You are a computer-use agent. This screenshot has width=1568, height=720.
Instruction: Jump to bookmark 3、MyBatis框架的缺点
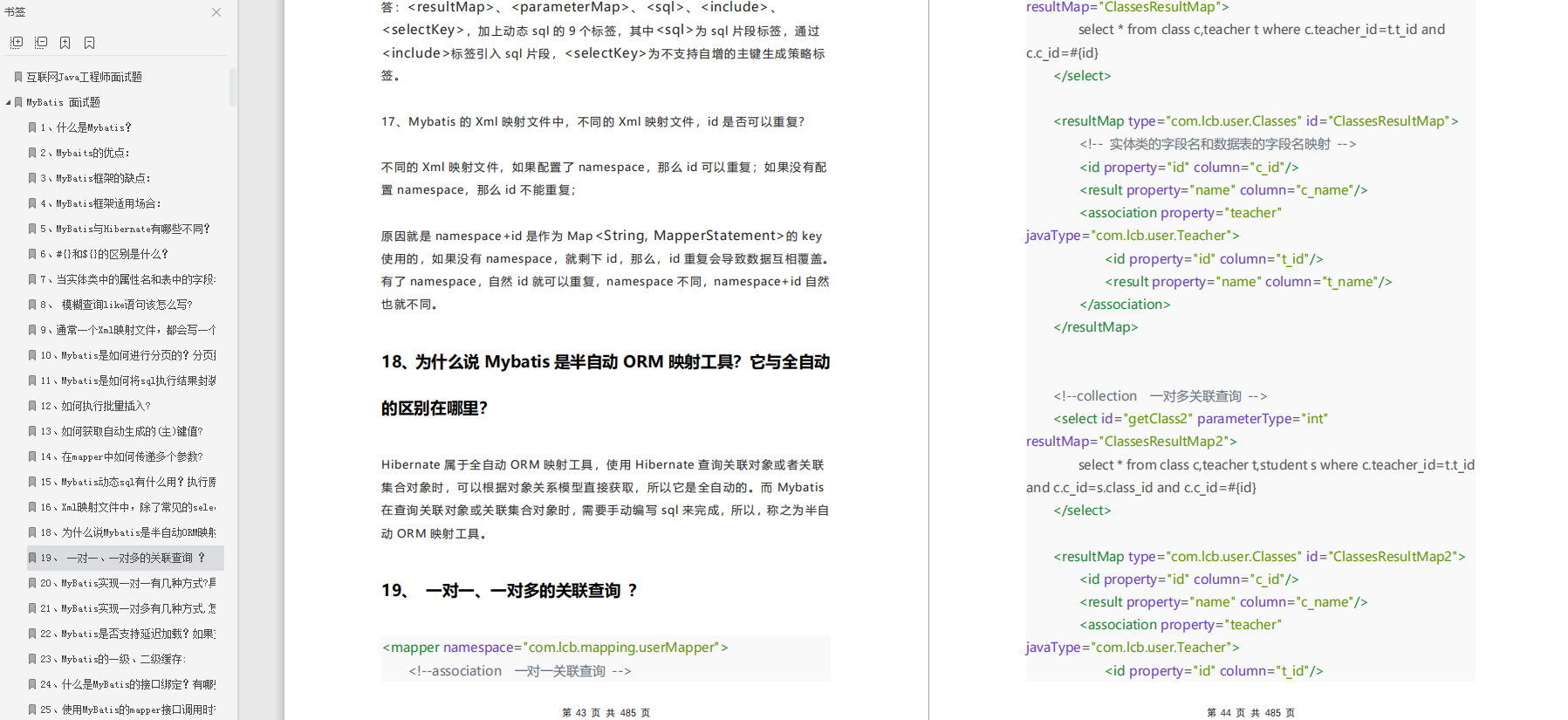[x=95, y=178]
